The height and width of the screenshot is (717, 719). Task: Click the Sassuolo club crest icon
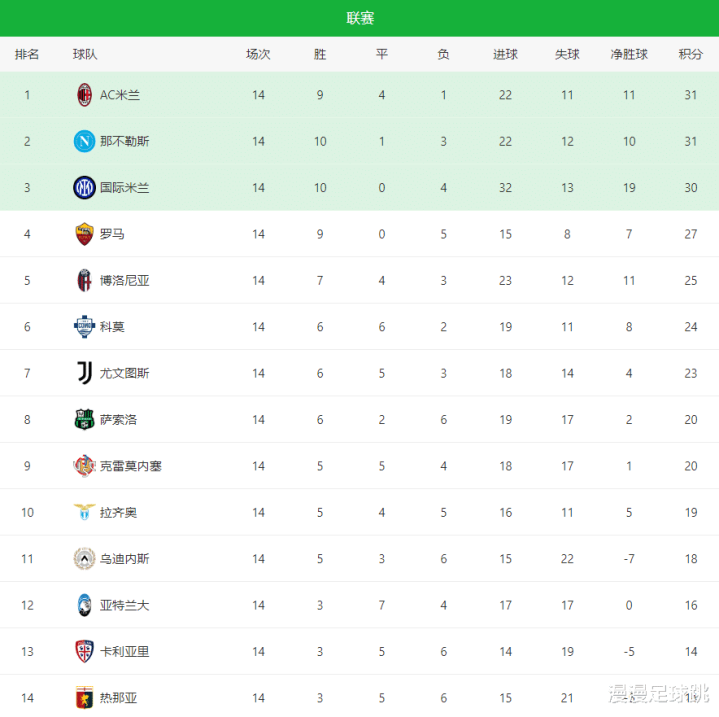84,419
